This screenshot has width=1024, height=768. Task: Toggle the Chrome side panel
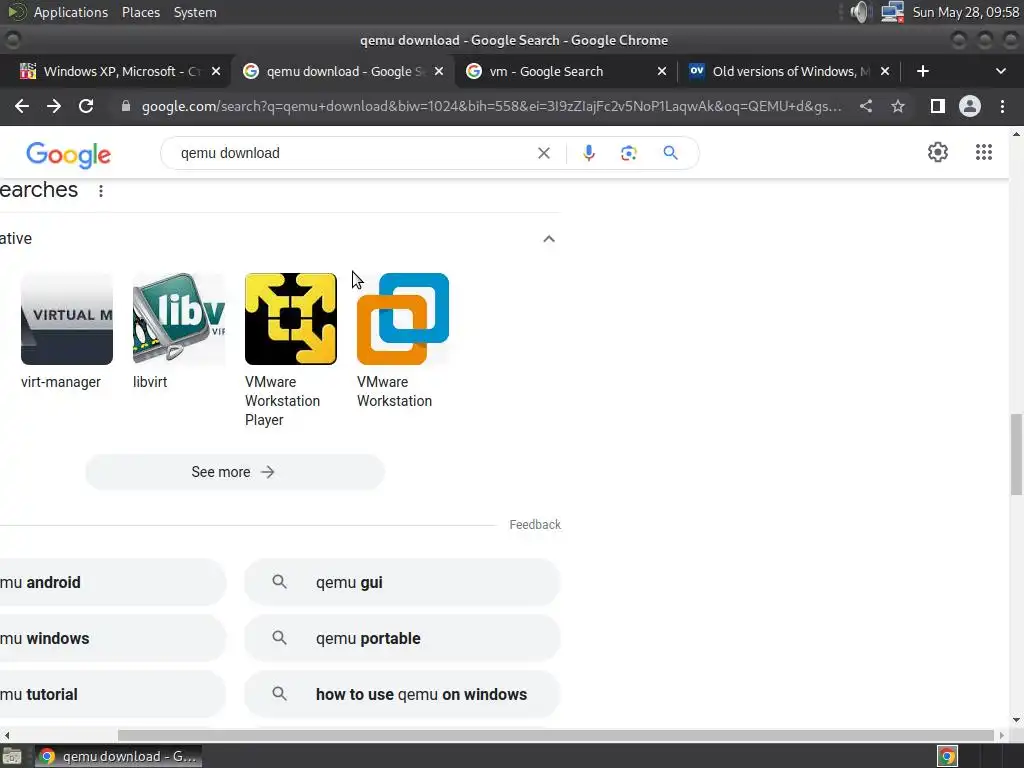point(938,106)
